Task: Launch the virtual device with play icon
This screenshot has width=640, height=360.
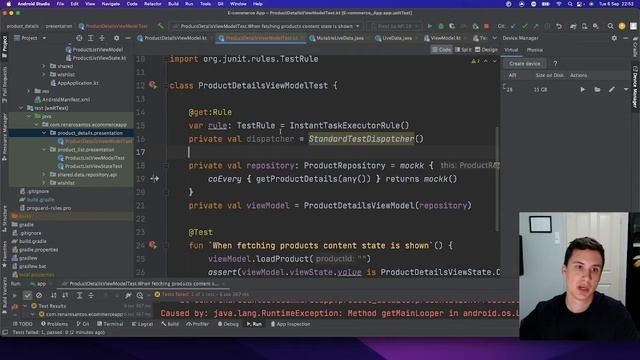Action: (582, 89)
